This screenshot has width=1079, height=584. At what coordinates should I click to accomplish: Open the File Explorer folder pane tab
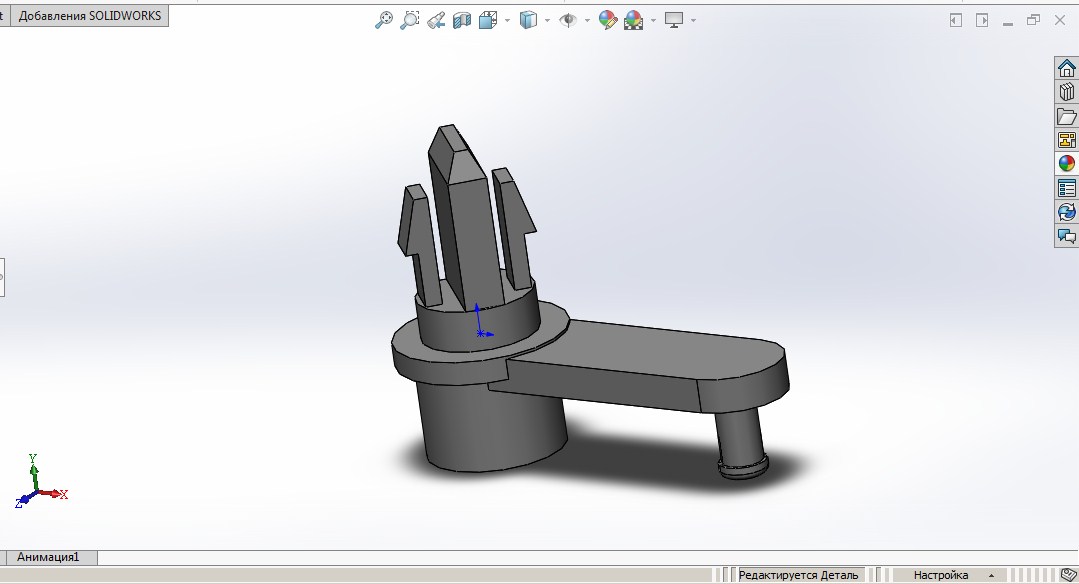pyautogui.click(x=1067, y=116)
